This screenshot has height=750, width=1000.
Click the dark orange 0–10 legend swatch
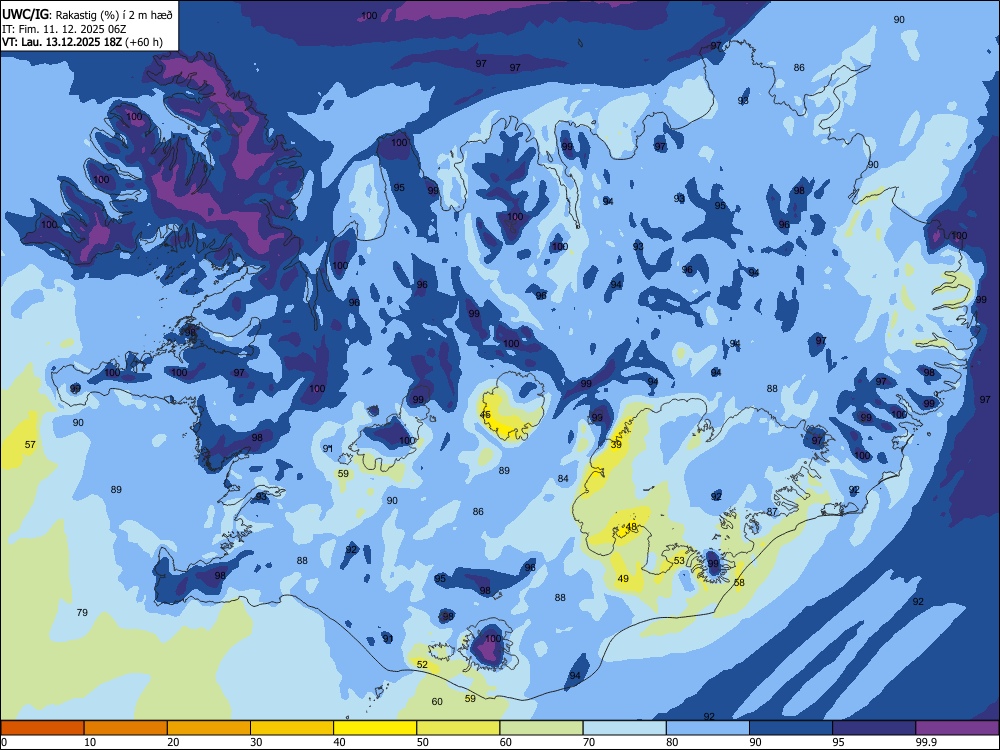point(42,728)
